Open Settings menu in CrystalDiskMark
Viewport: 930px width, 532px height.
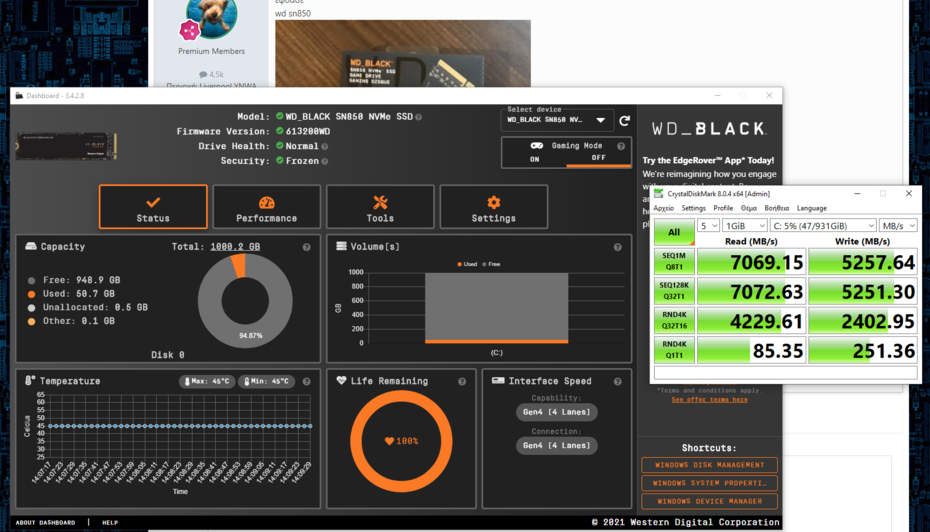[x=693, y=208]
